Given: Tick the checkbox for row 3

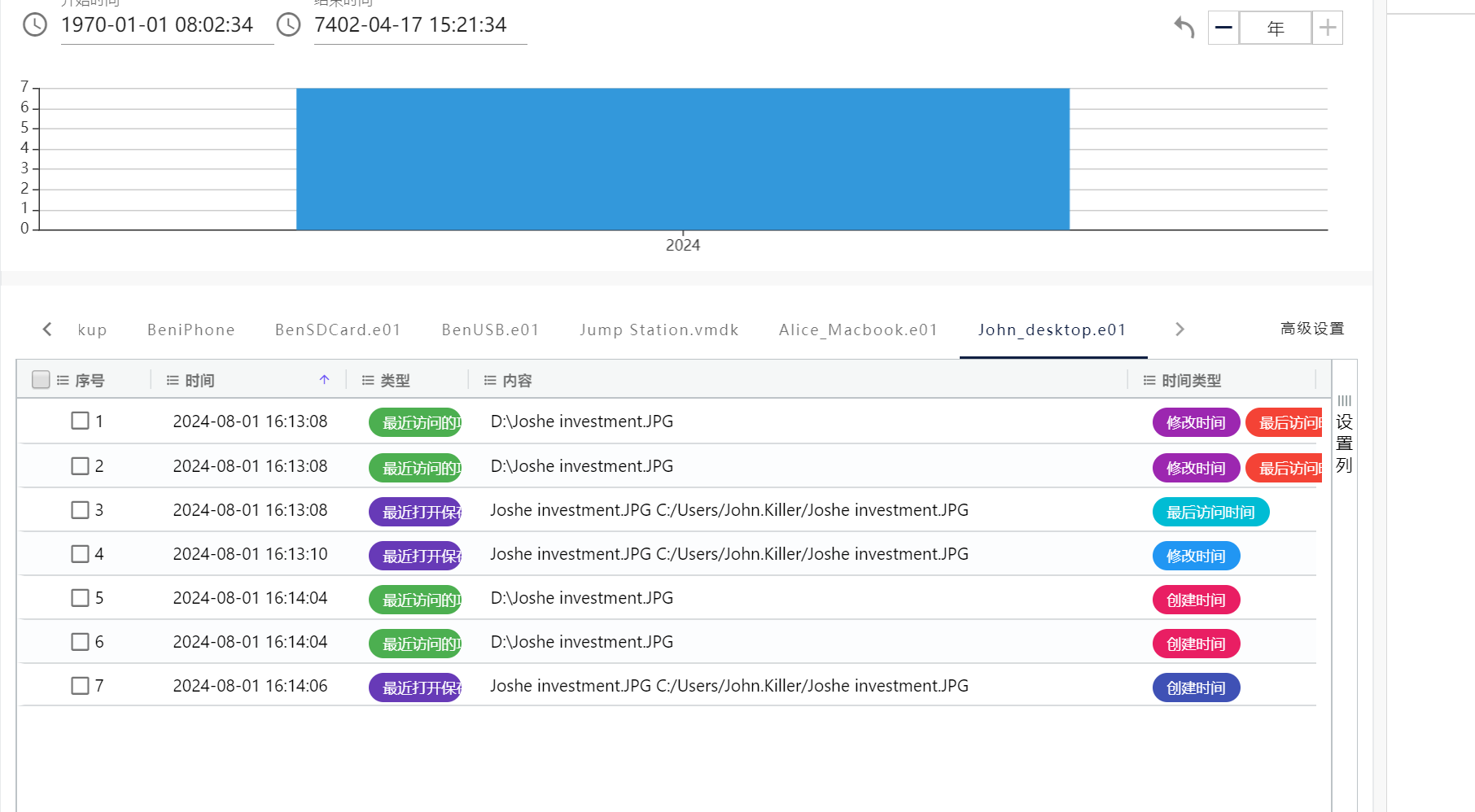Looking at the screenshot, I should point(80,510).
